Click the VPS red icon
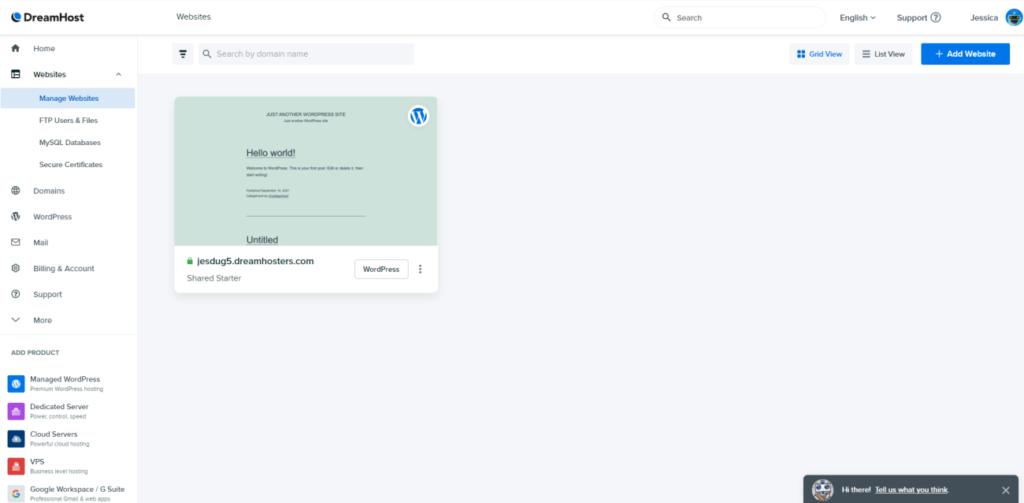The width and height of the screenshot is (1024, 503). 16,466
